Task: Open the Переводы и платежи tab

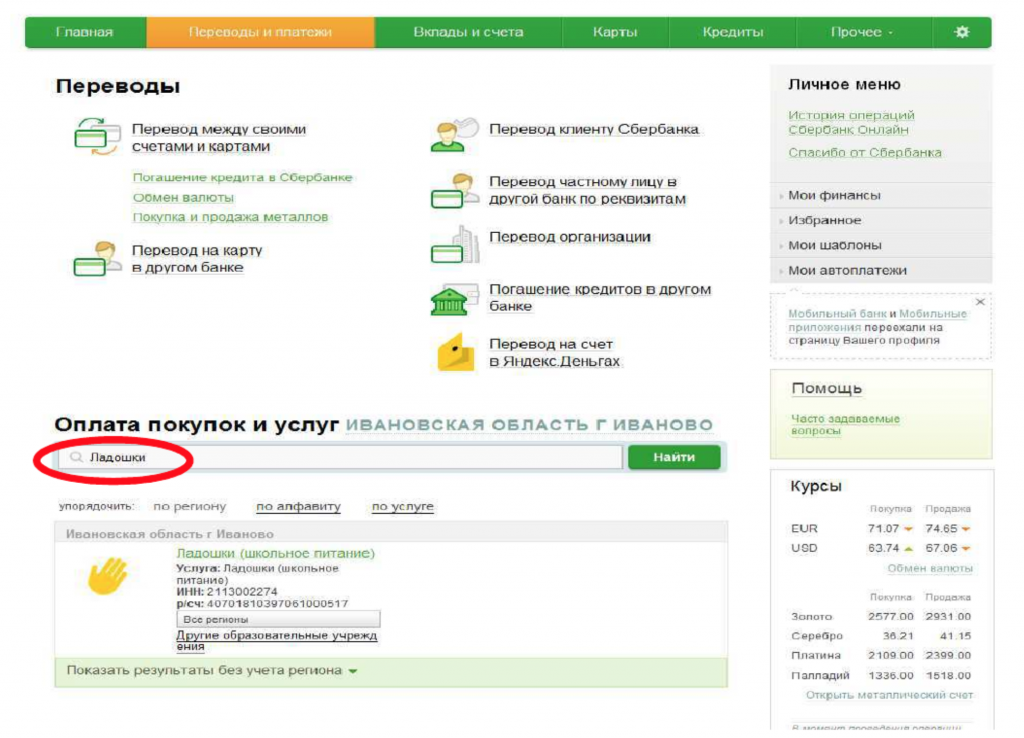Action: click(x=260, y=32)
